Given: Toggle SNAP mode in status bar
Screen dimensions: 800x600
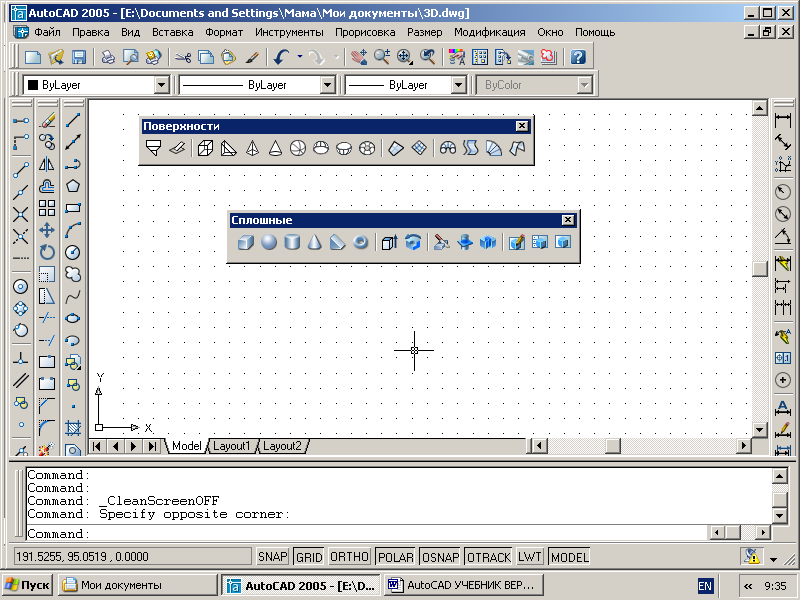Looking at the screenshot, I should point(272,557).
